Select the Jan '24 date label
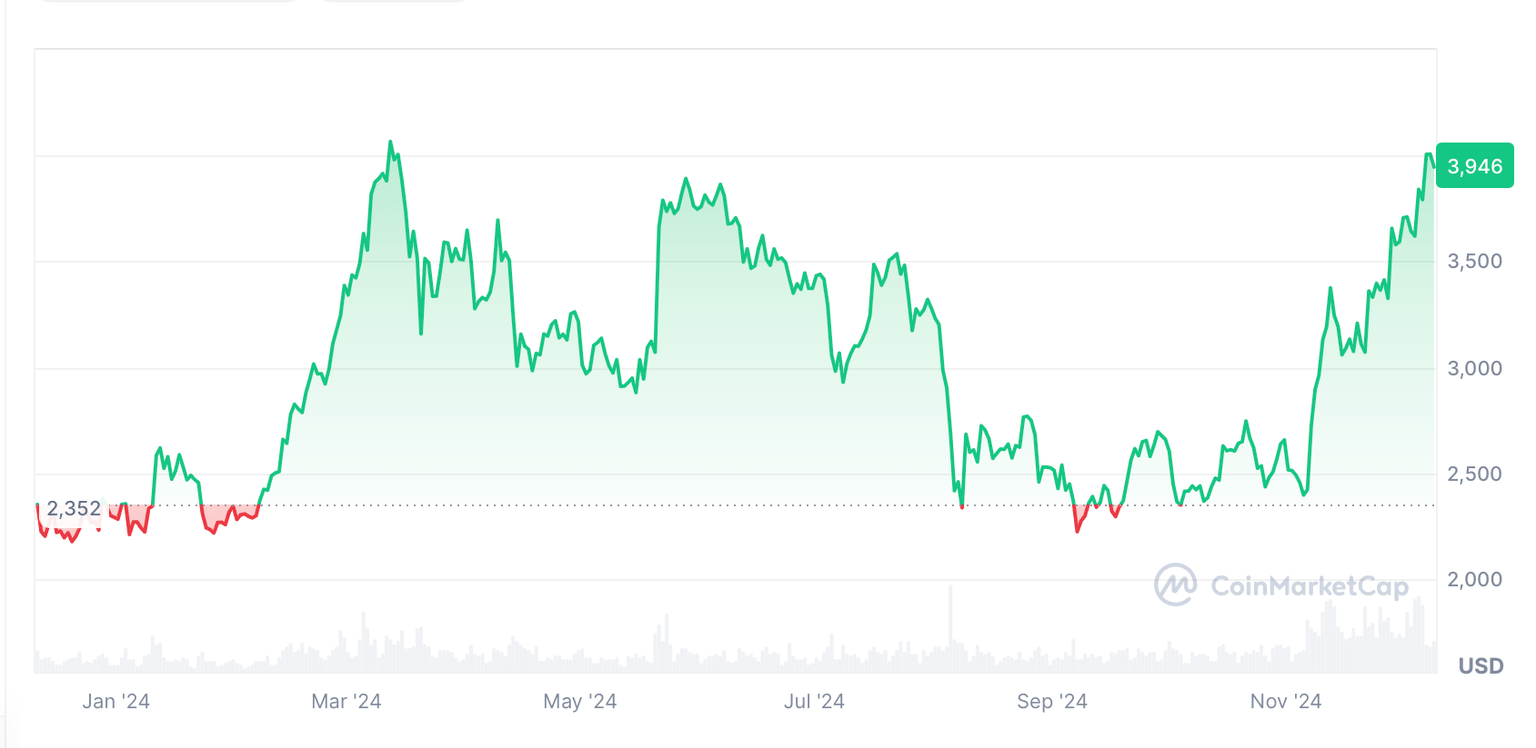The height and width of the screenshot is (748, 1536). 116,702
